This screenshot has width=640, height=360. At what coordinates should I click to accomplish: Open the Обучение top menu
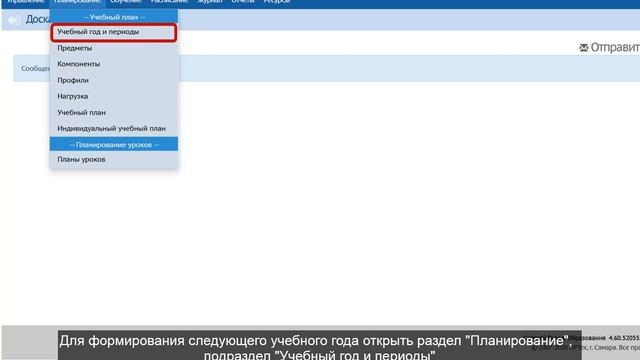point(126,2)
